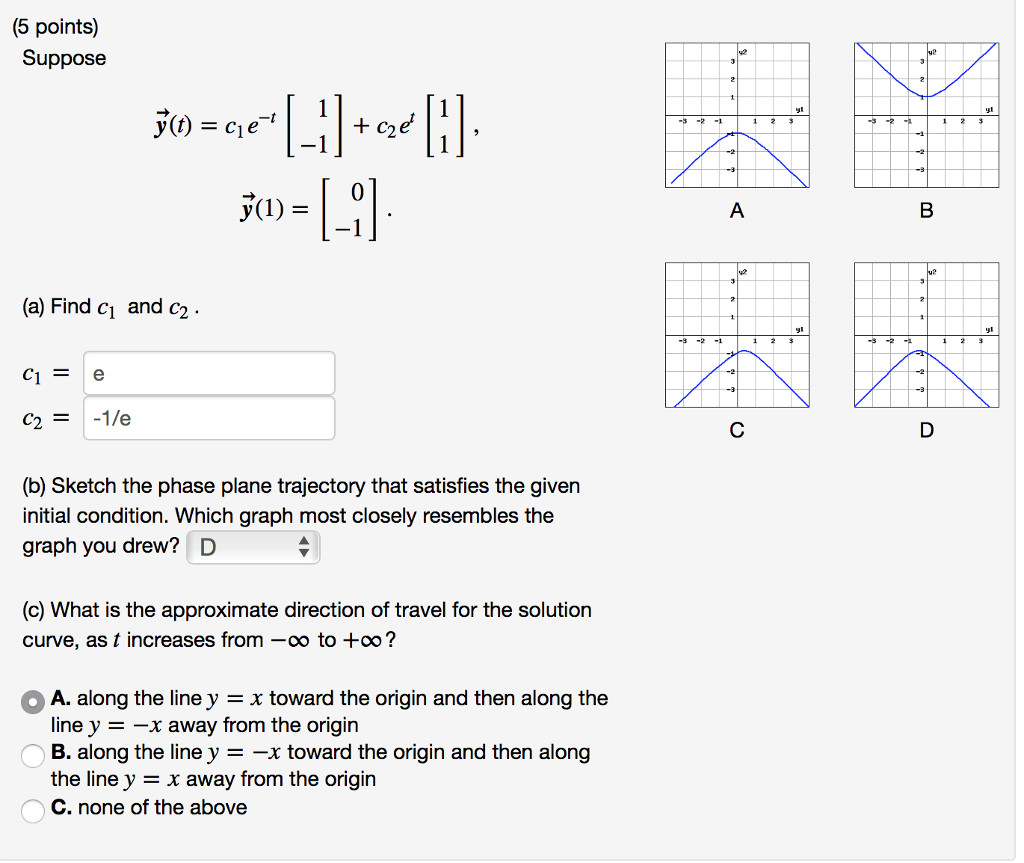Image resolution: width=1024 pixels, height=863 pixels.
Task: Click phase plane graph D thumbnail
Action: click(926, 335)
